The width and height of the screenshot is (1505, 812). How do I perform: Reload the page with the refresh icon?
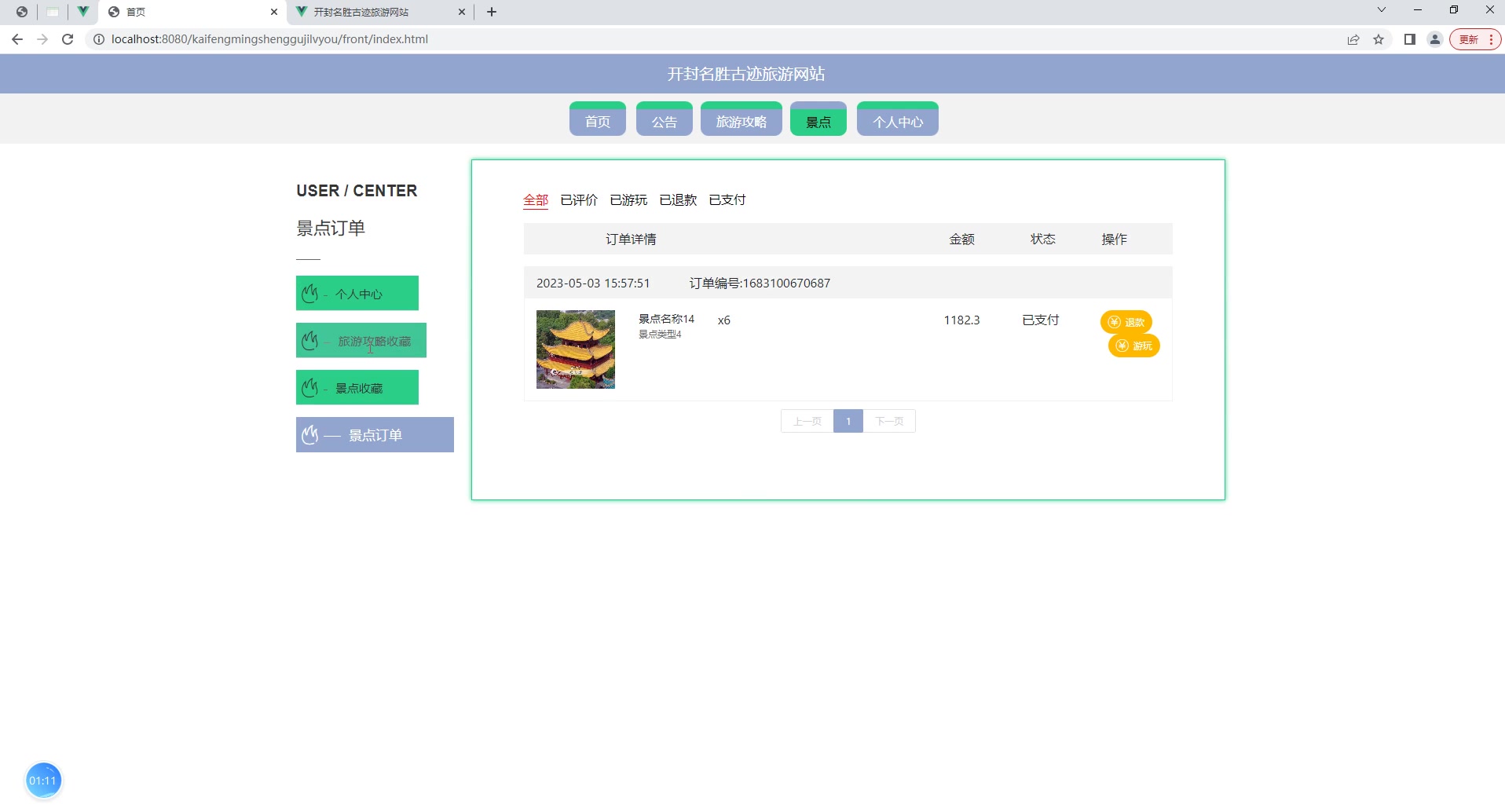click(68, 38)
